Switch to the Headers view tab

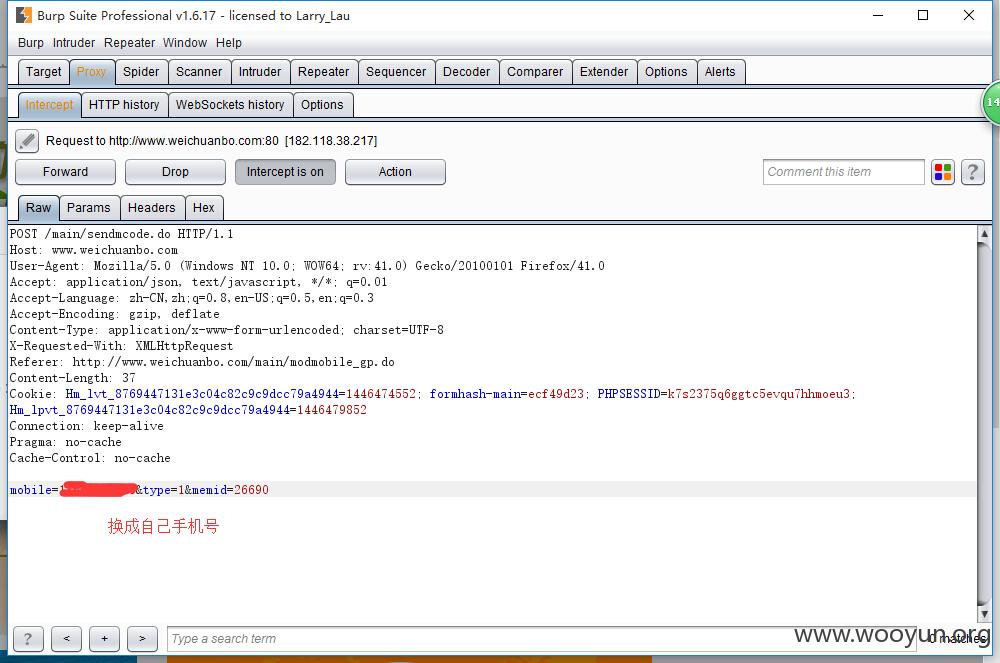click(x=151, y=208)
